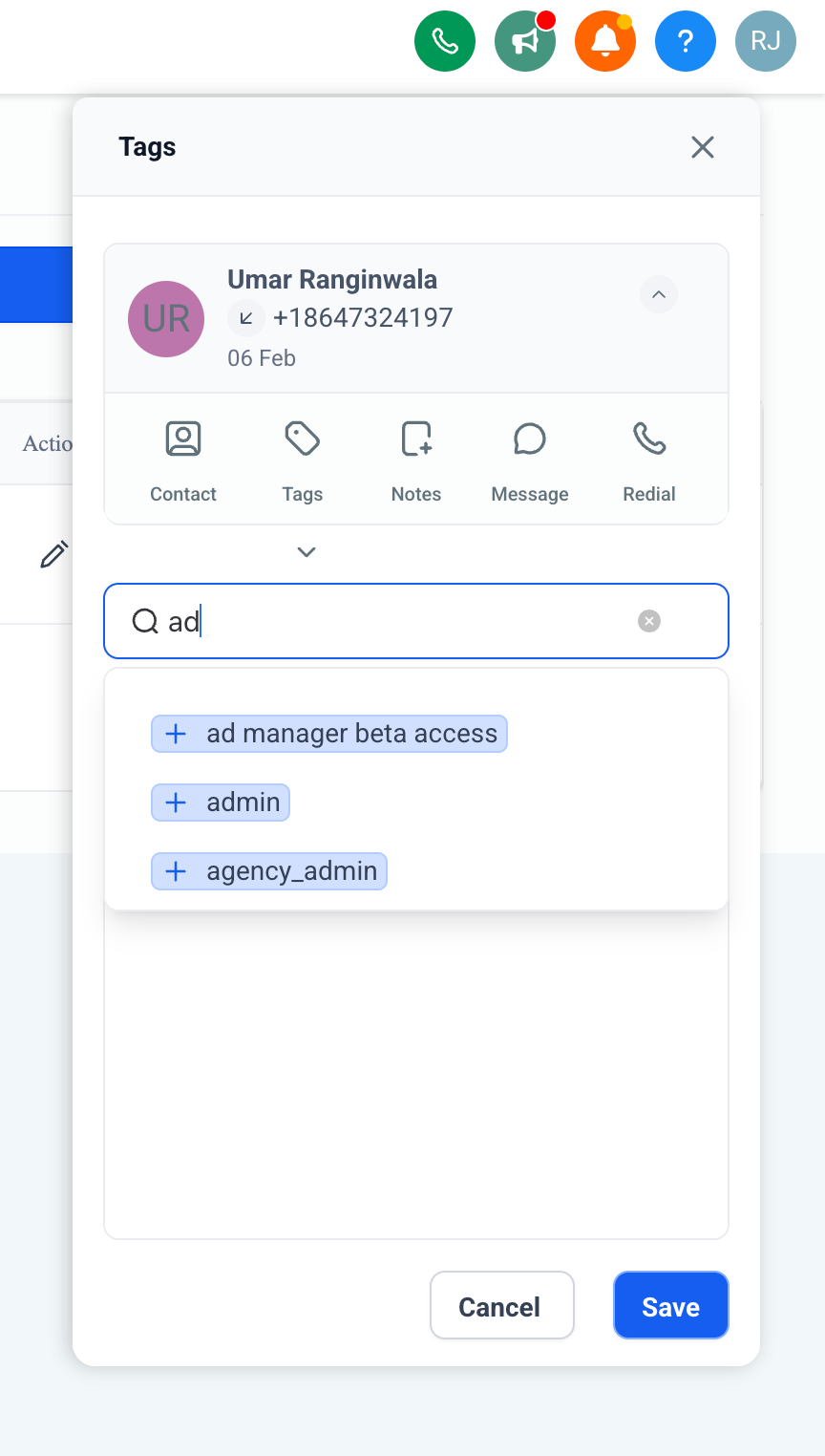825x1456 pixels.
Task: Click the Save button
Action: click(x=670, y=1306)
